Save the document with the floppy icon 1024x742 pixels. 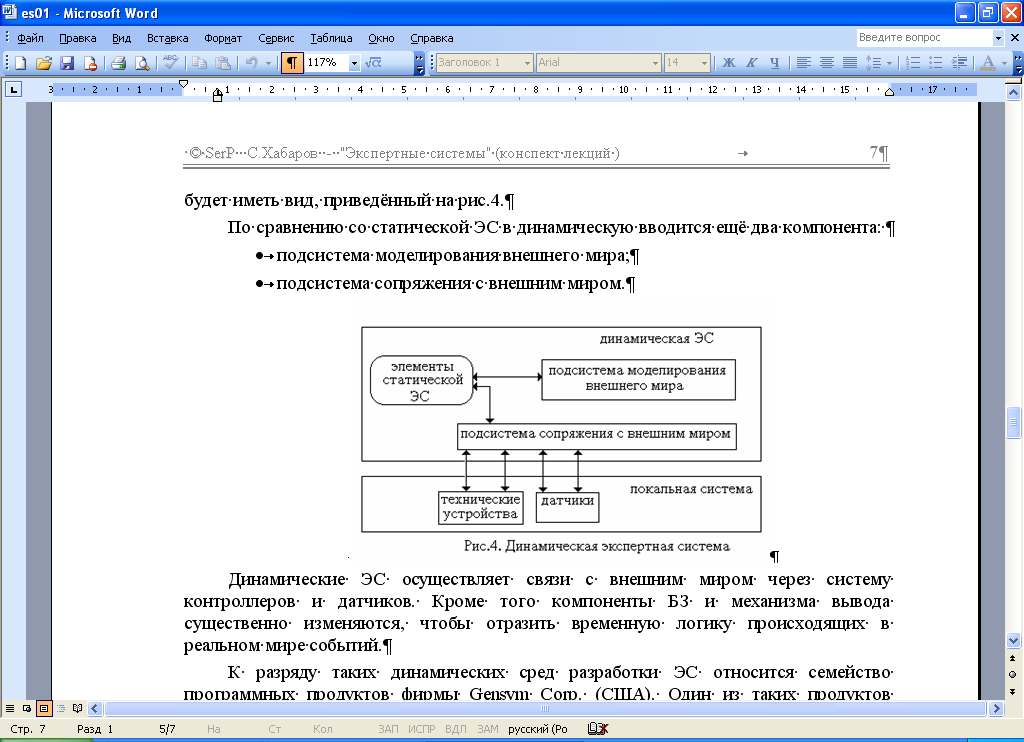67,63
